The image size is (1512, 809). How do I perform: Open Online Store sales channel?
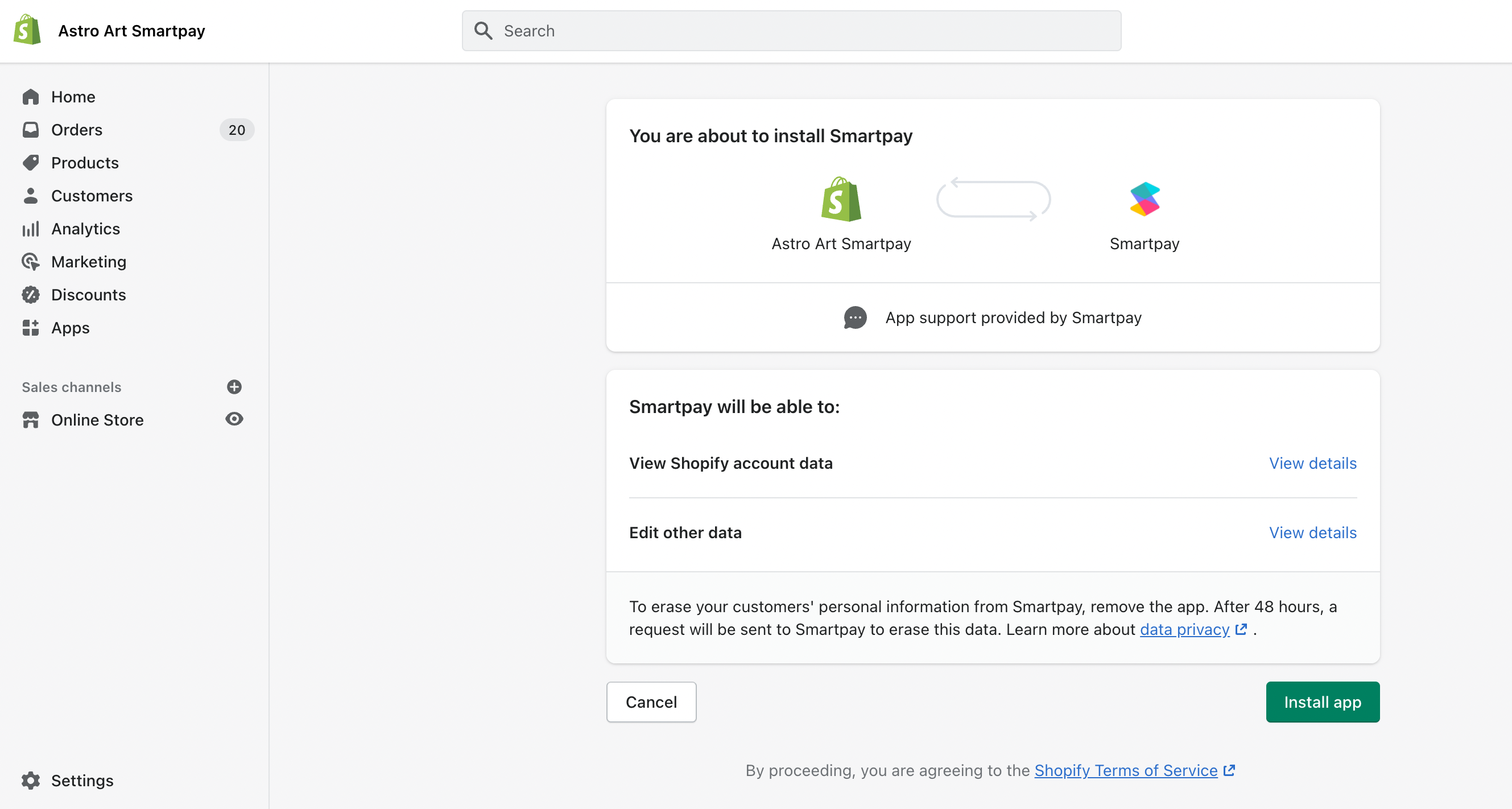97,420
